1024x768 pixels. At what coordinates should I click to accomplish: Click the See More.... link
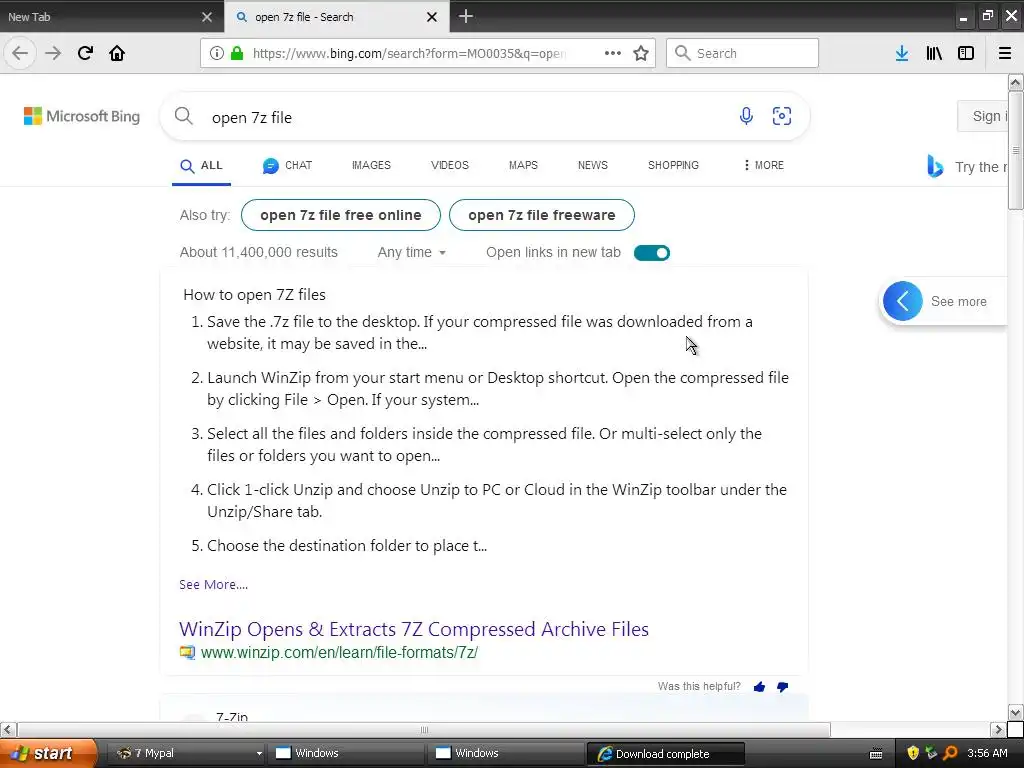coord(214,584)
